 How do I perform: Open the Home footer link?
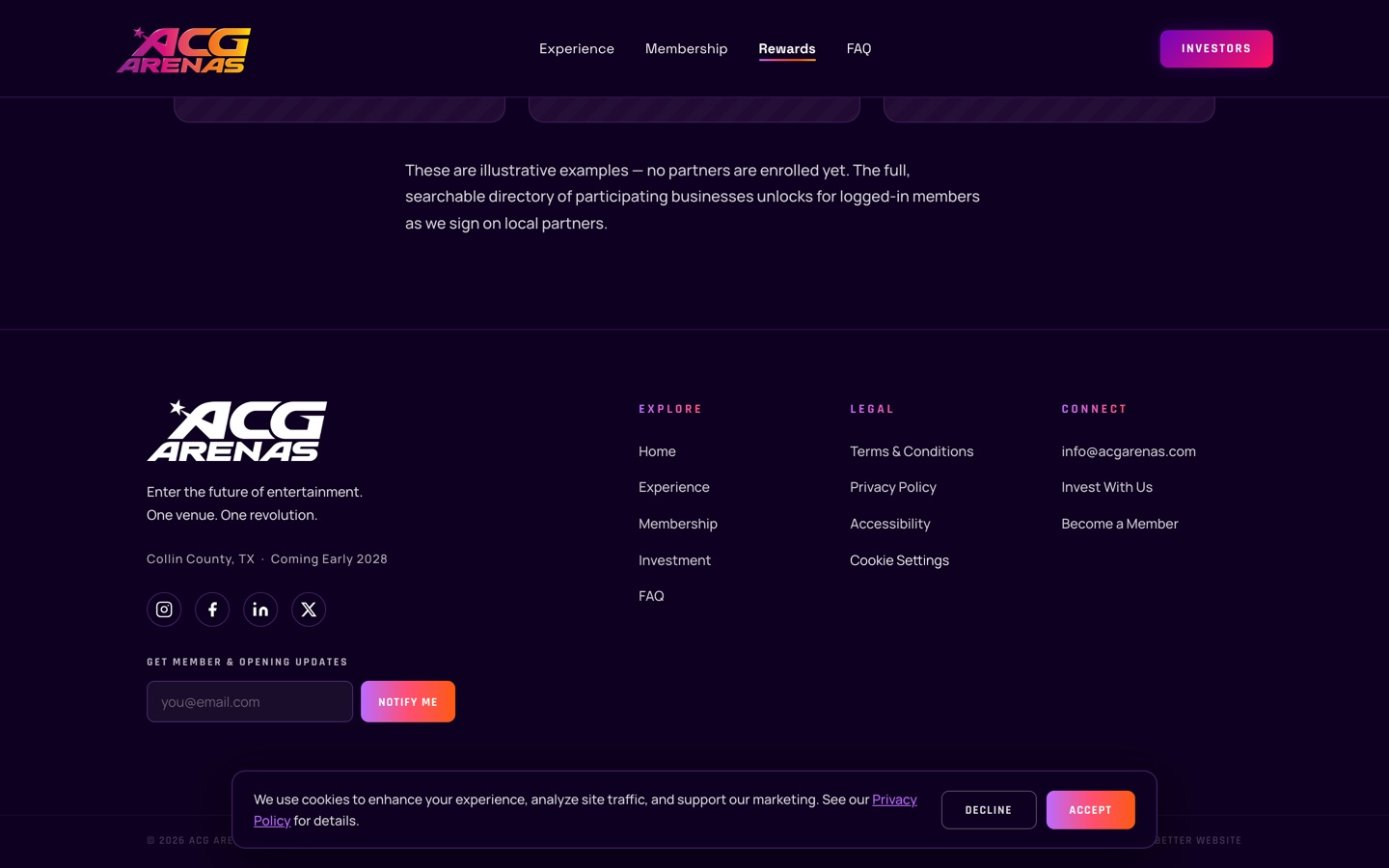point(657,451)
